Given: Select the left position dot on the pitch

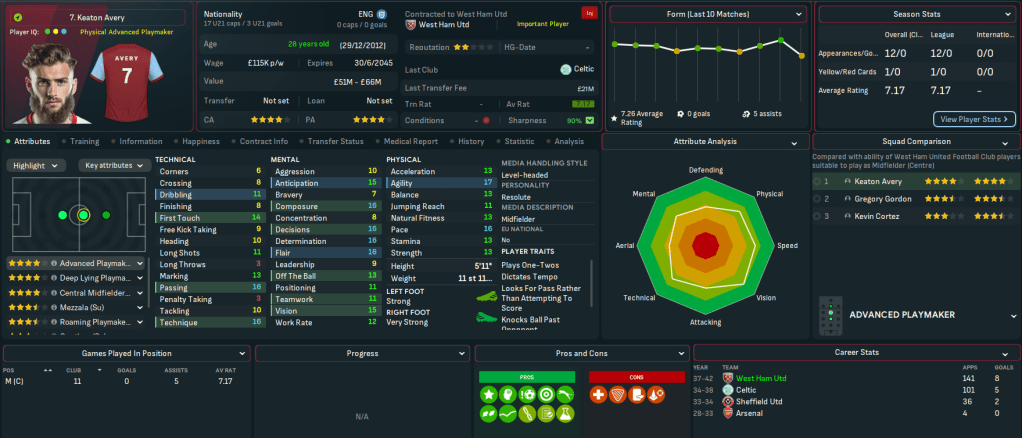Looking at the screenshot, I should tap(62, 214).
